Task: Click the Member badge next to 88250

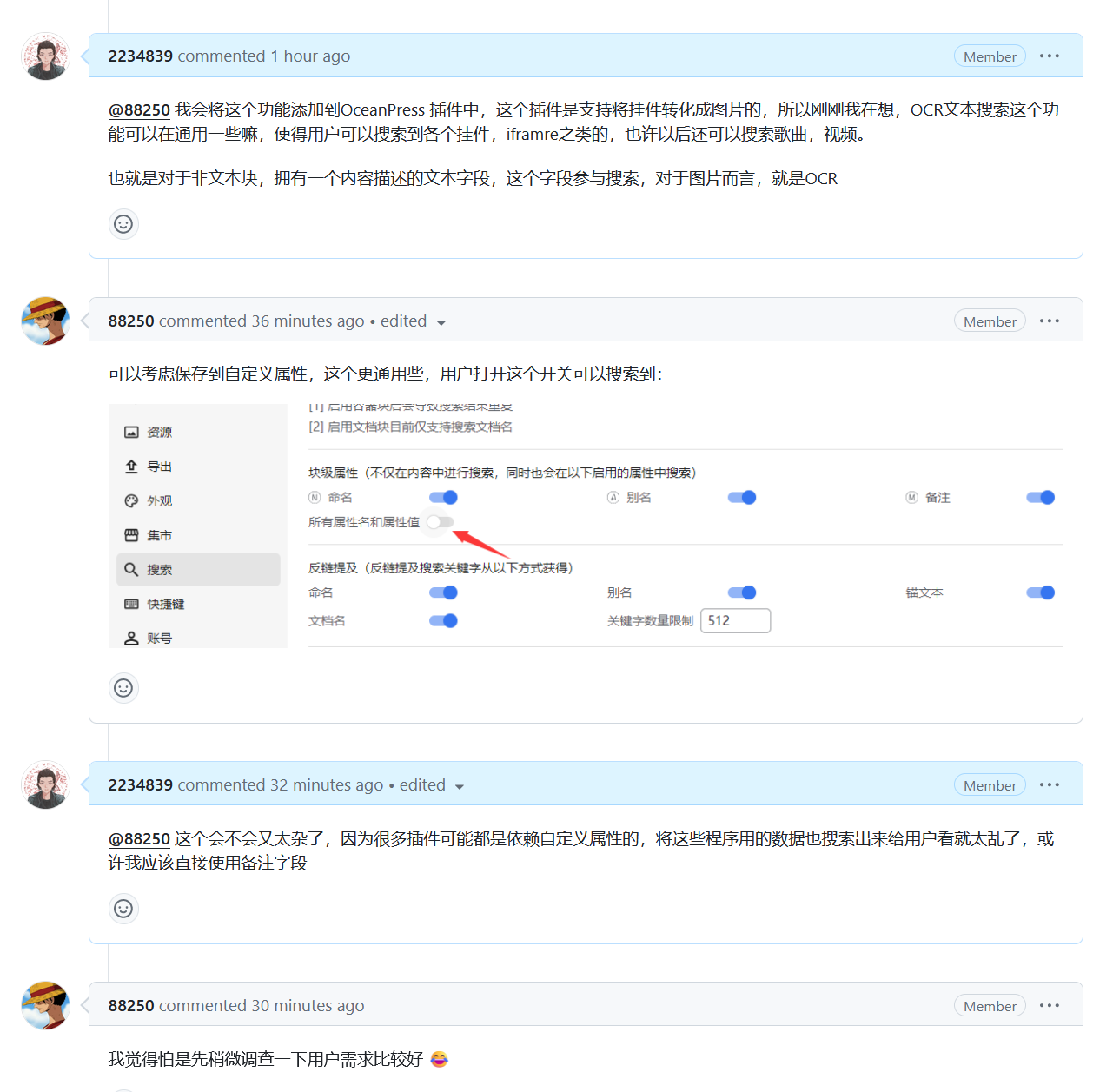Action: (990, 320)
